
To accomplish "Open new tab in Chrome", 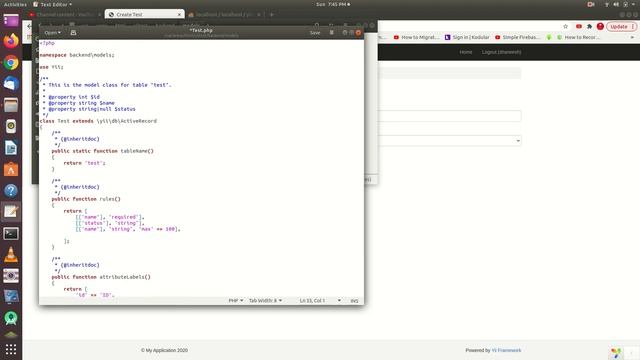I will (272, 14).
